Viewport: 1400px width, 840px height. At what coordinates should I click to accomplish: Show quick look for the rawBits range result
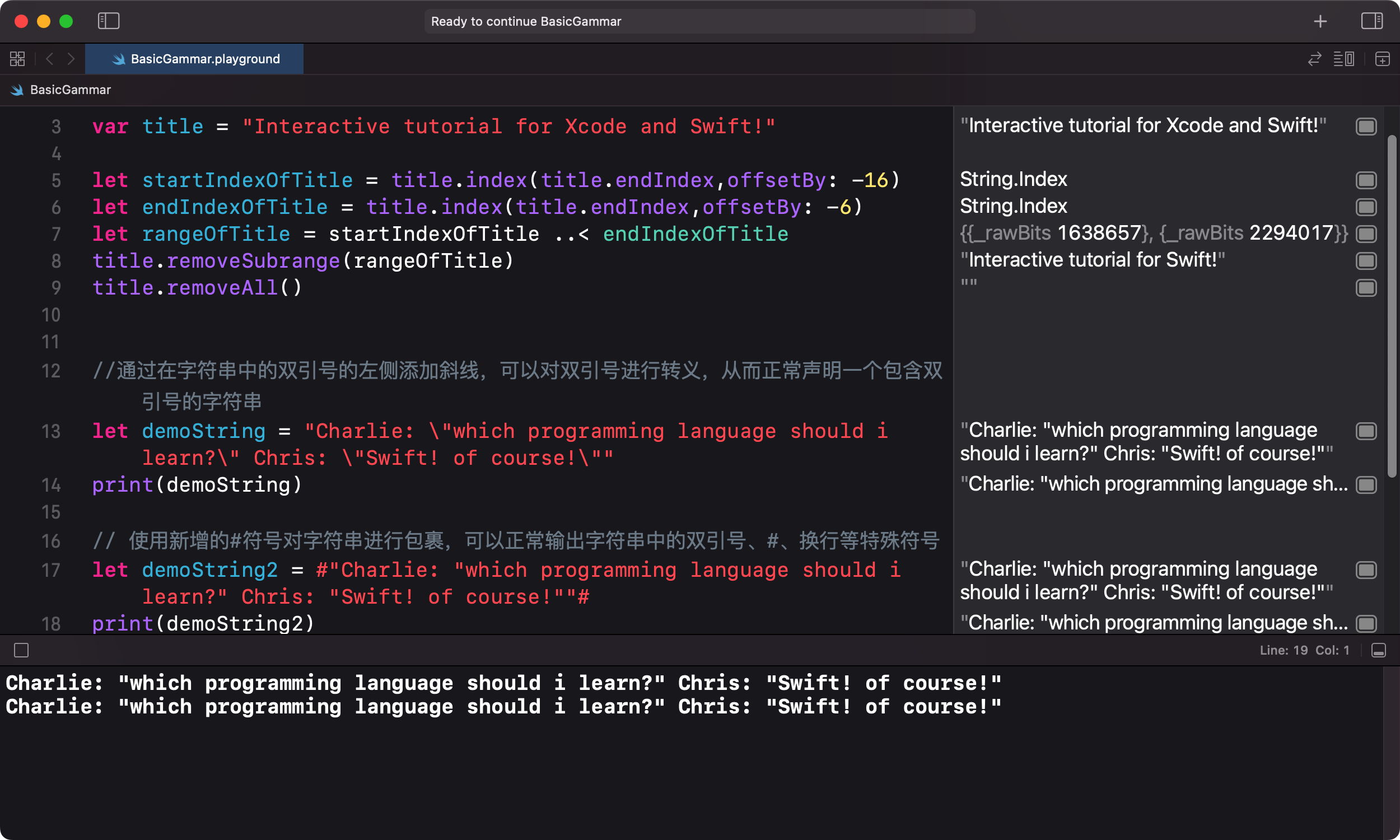click(1366, 234)
